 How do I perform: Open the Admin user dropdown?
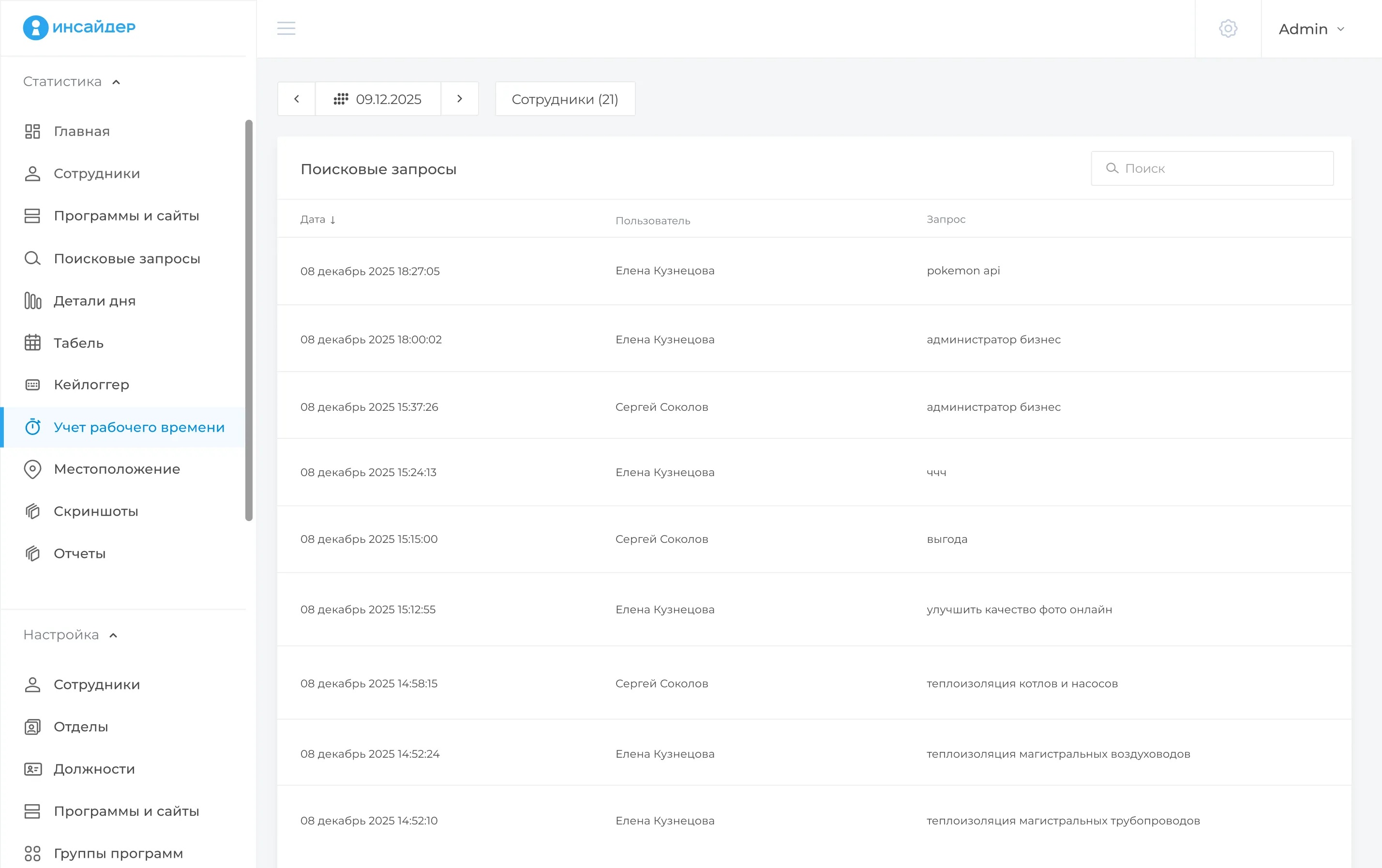click(1311, 29)
